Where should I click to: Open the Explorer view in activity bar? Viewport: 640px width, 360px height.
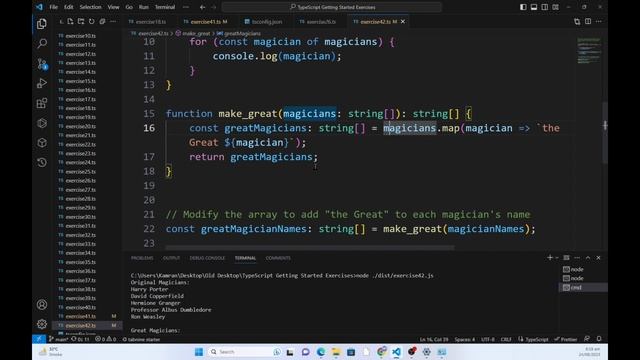coord(42,24)
